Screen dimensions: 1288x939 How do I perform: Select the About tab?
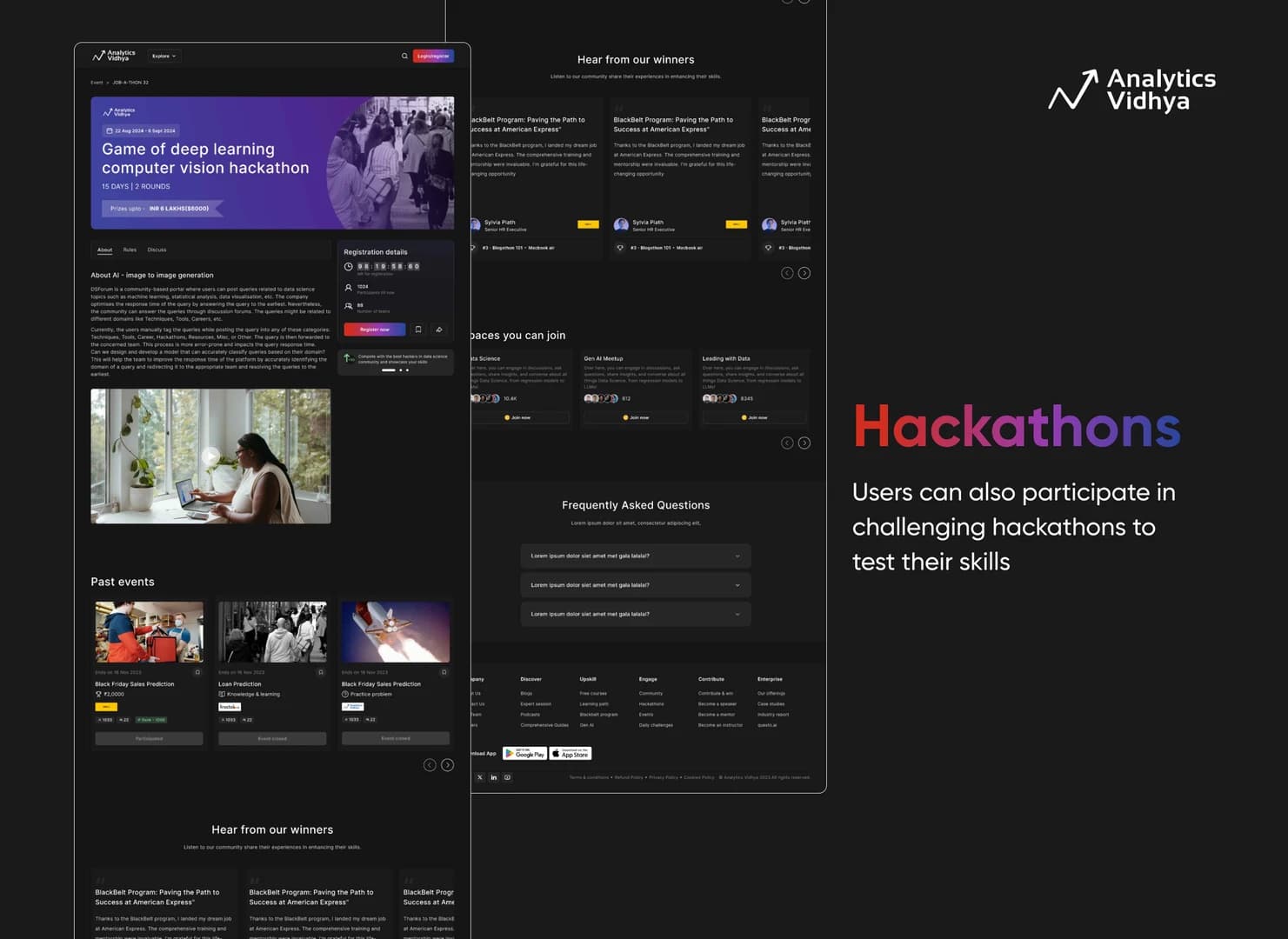pos(104,250)
